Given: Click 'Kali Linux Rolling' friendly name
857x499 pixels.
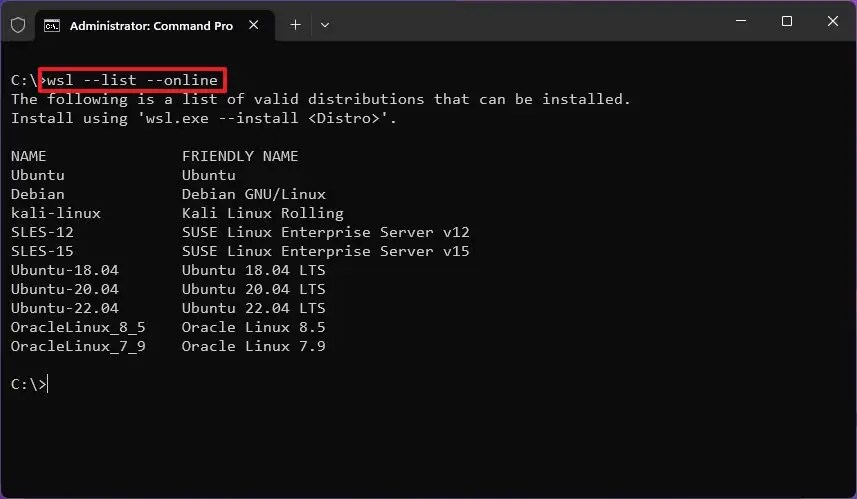Looking at the screenshot, I should point(263,213).
